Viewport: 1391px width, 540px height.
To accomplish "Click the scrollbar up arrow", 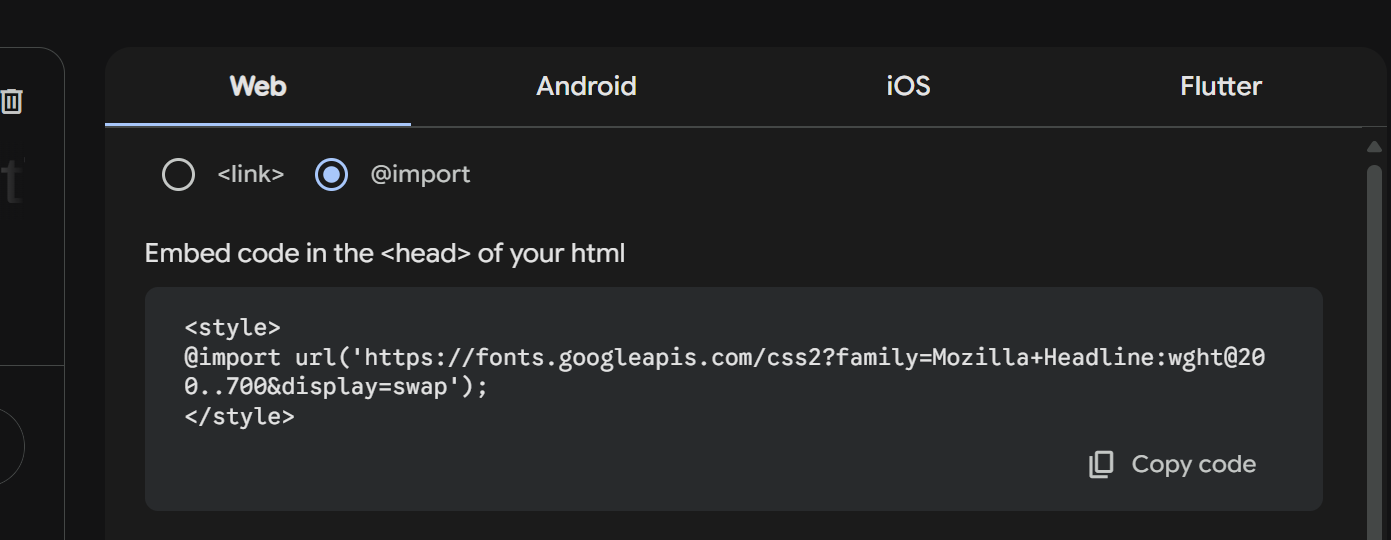I will [1374, 146].
